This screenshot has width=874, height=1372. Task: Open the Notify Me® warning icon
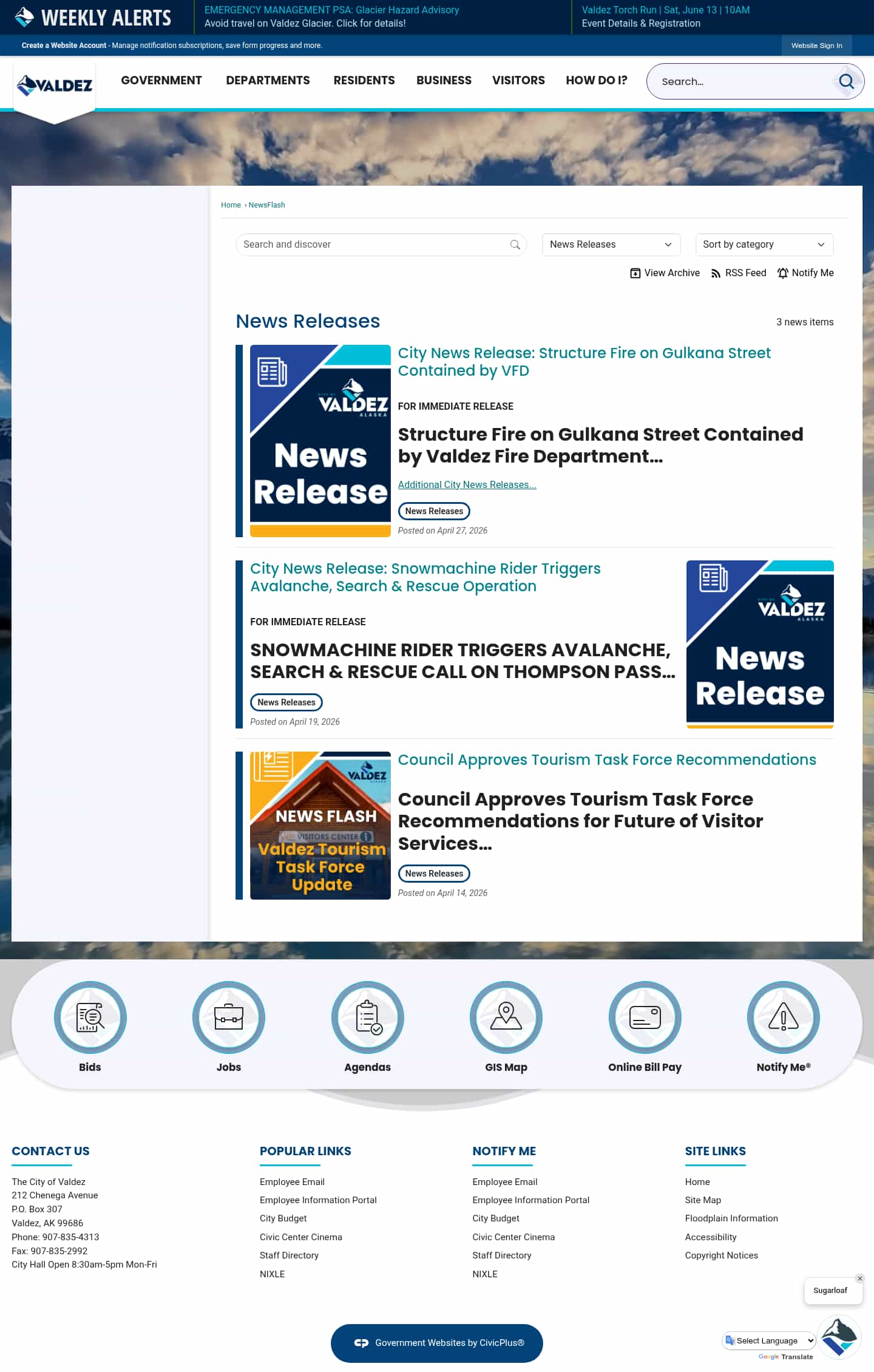coord(784,1017)
